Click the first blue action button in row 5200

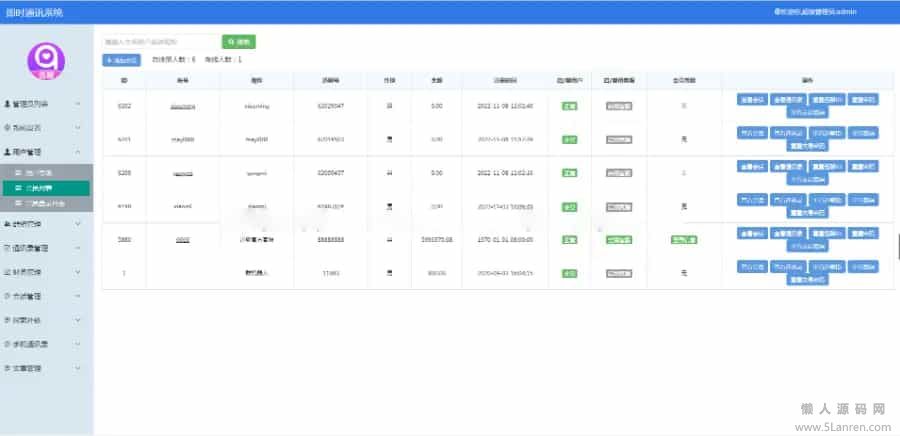click(x=752, y=166)
